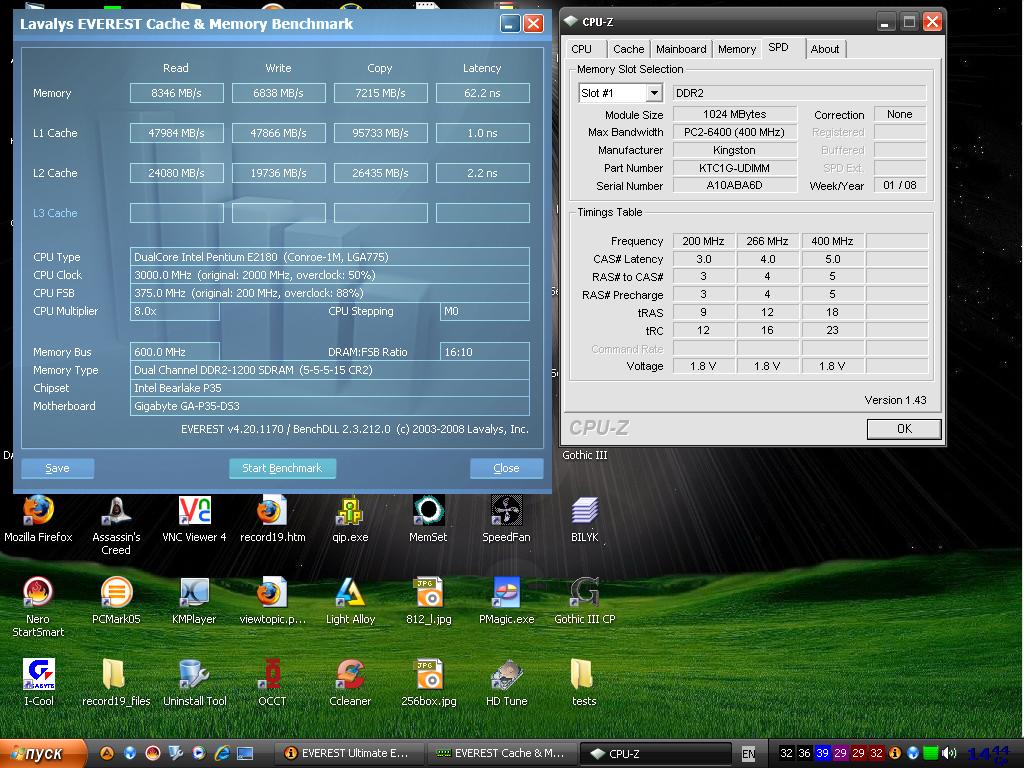Launch qip.exe desktop icon

pos(350,519)
